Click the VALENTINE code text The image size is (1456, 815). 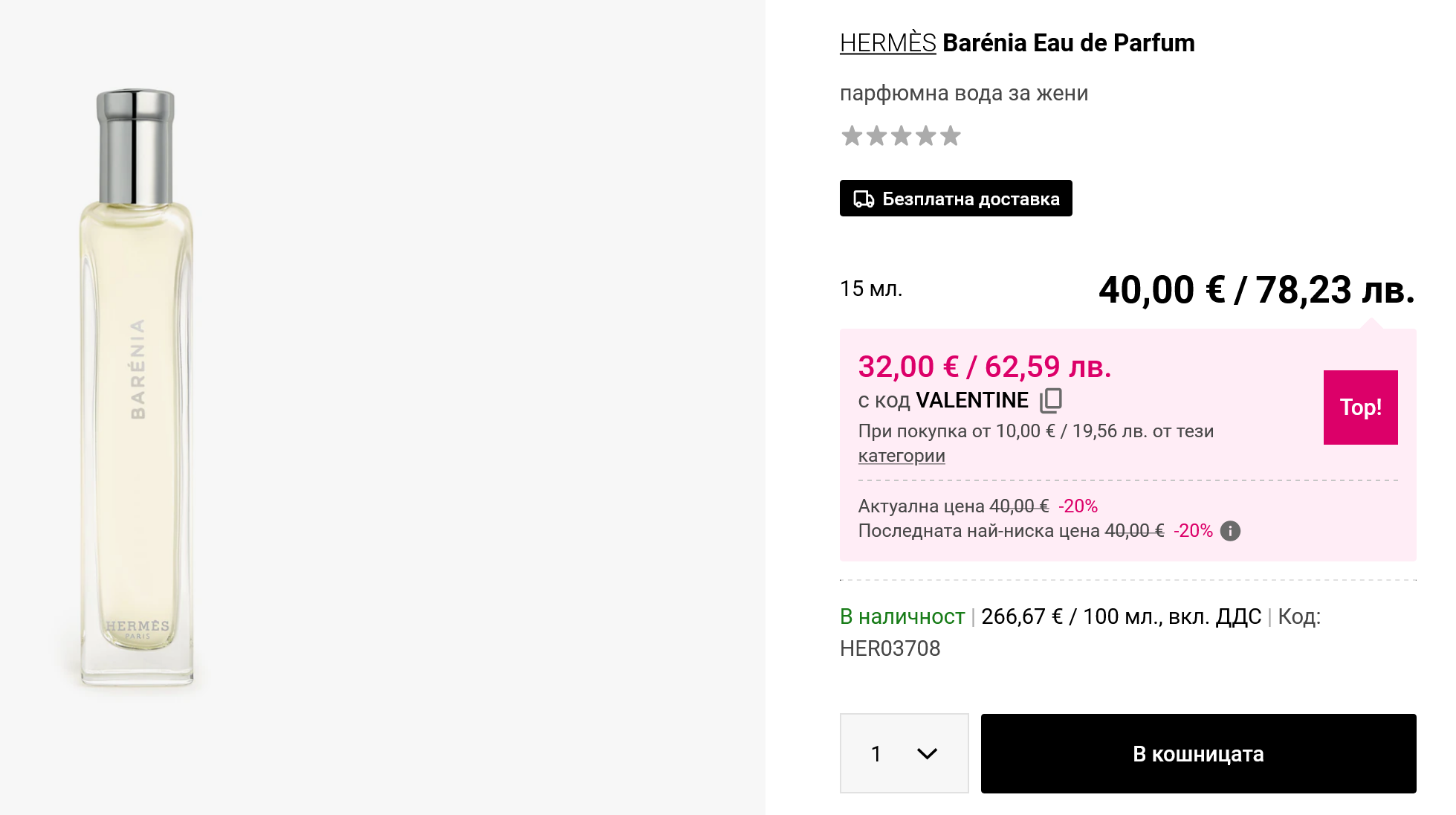coord(971,400)
